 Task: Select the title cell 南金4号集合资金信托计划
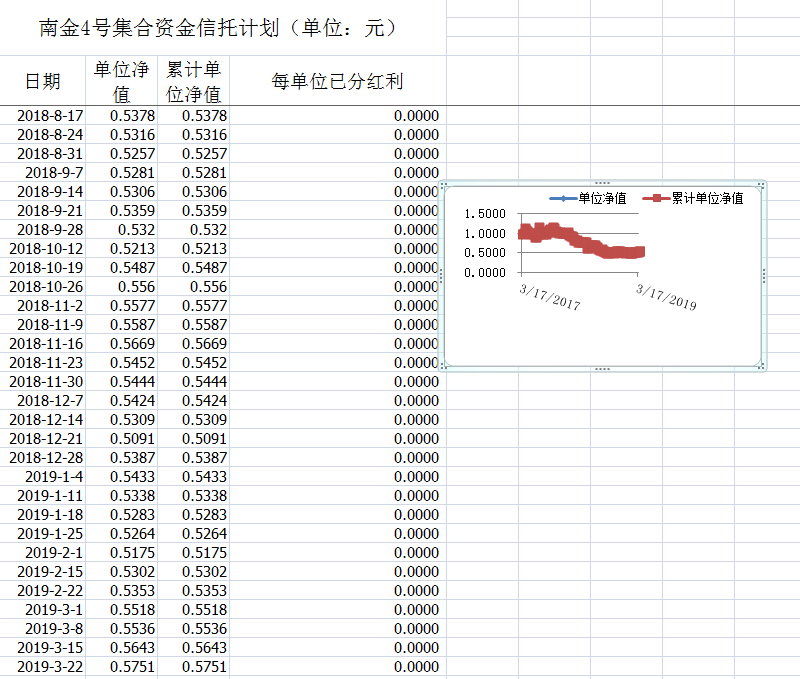(x=223, y=28)
